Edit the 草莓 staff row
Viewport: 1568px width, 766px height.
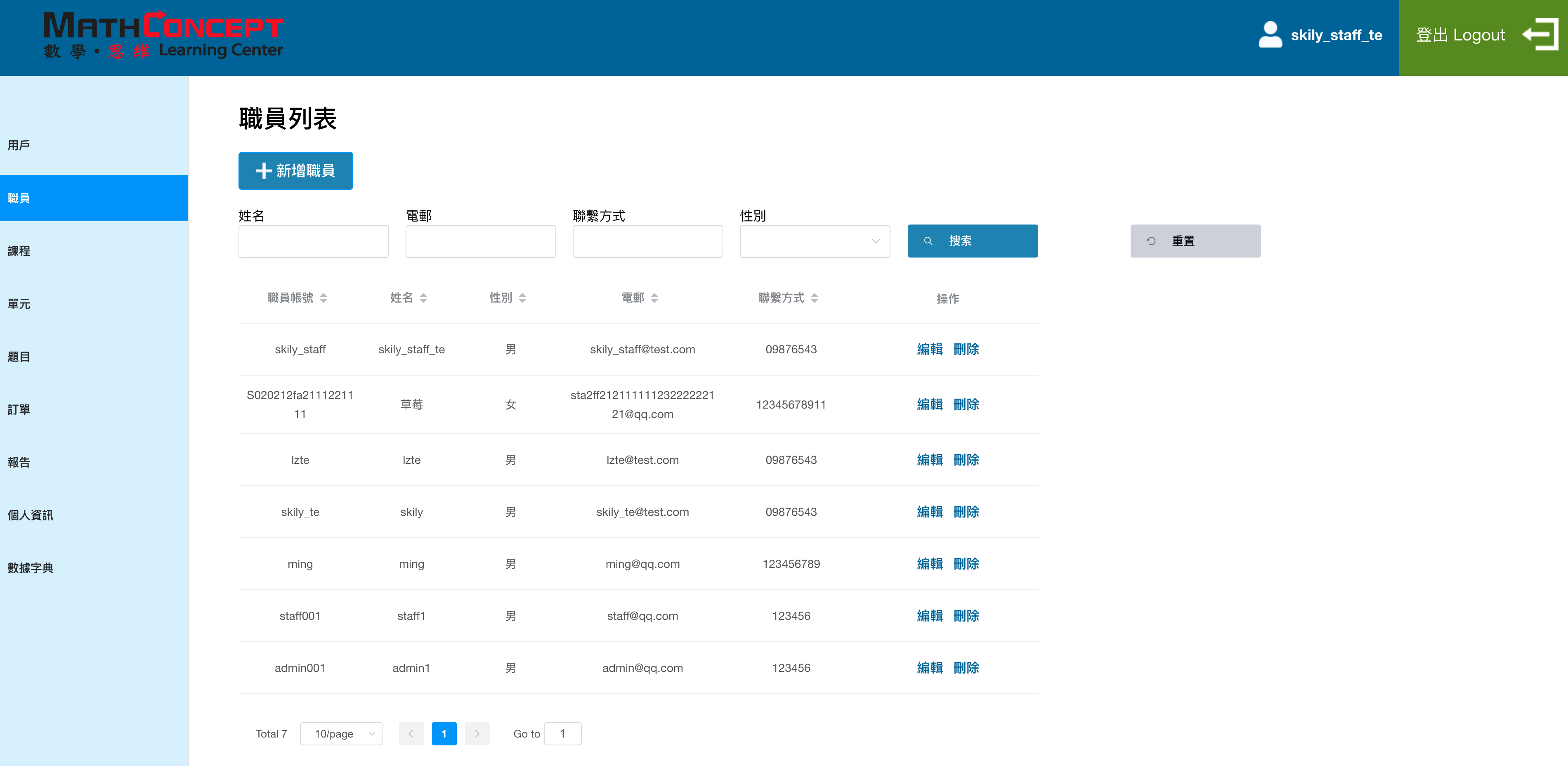coord(930,404)
